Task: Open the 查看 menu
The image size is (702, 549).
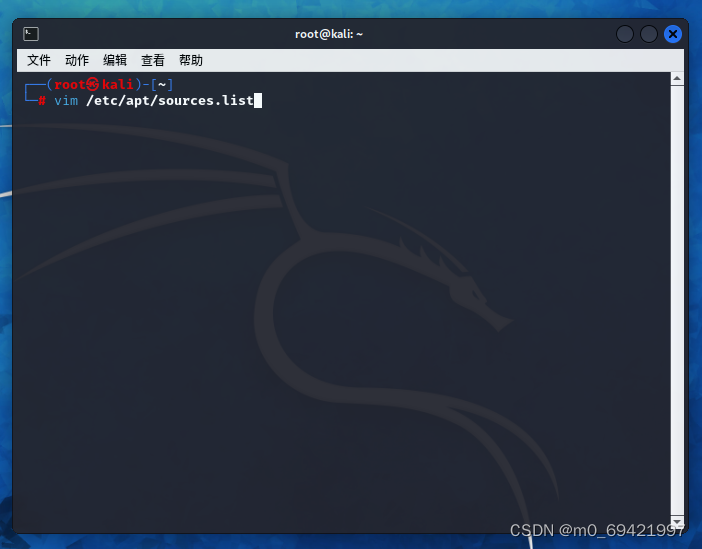Action: (x=153, y=60)
